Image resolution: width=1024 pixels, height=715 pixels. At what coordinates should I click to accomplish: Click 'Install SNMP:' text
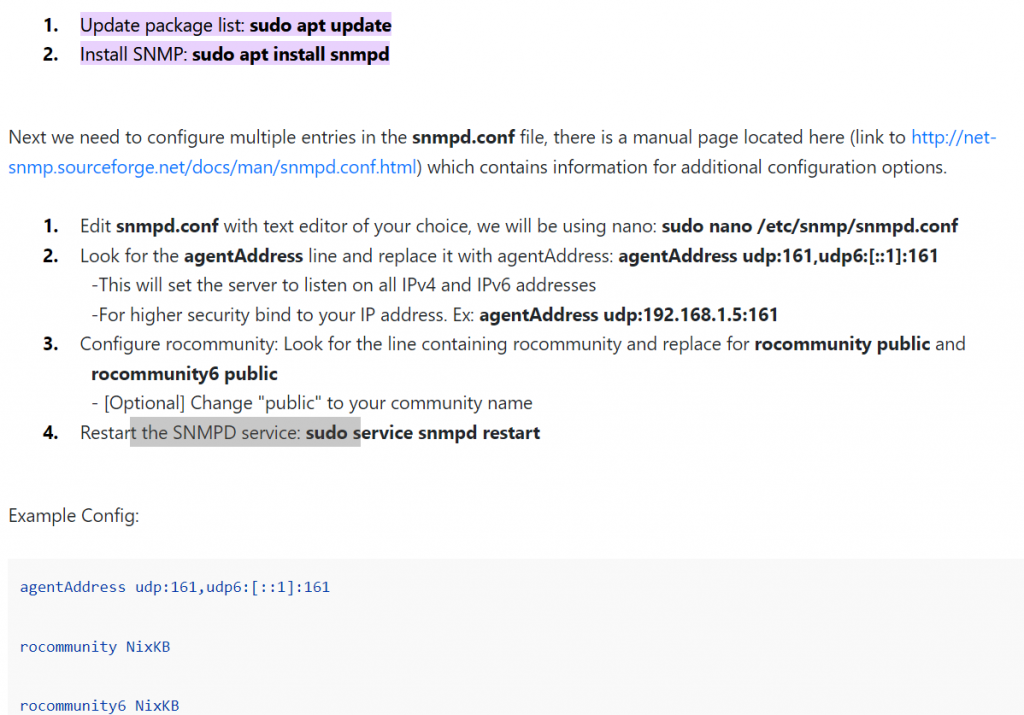(134, 54)
